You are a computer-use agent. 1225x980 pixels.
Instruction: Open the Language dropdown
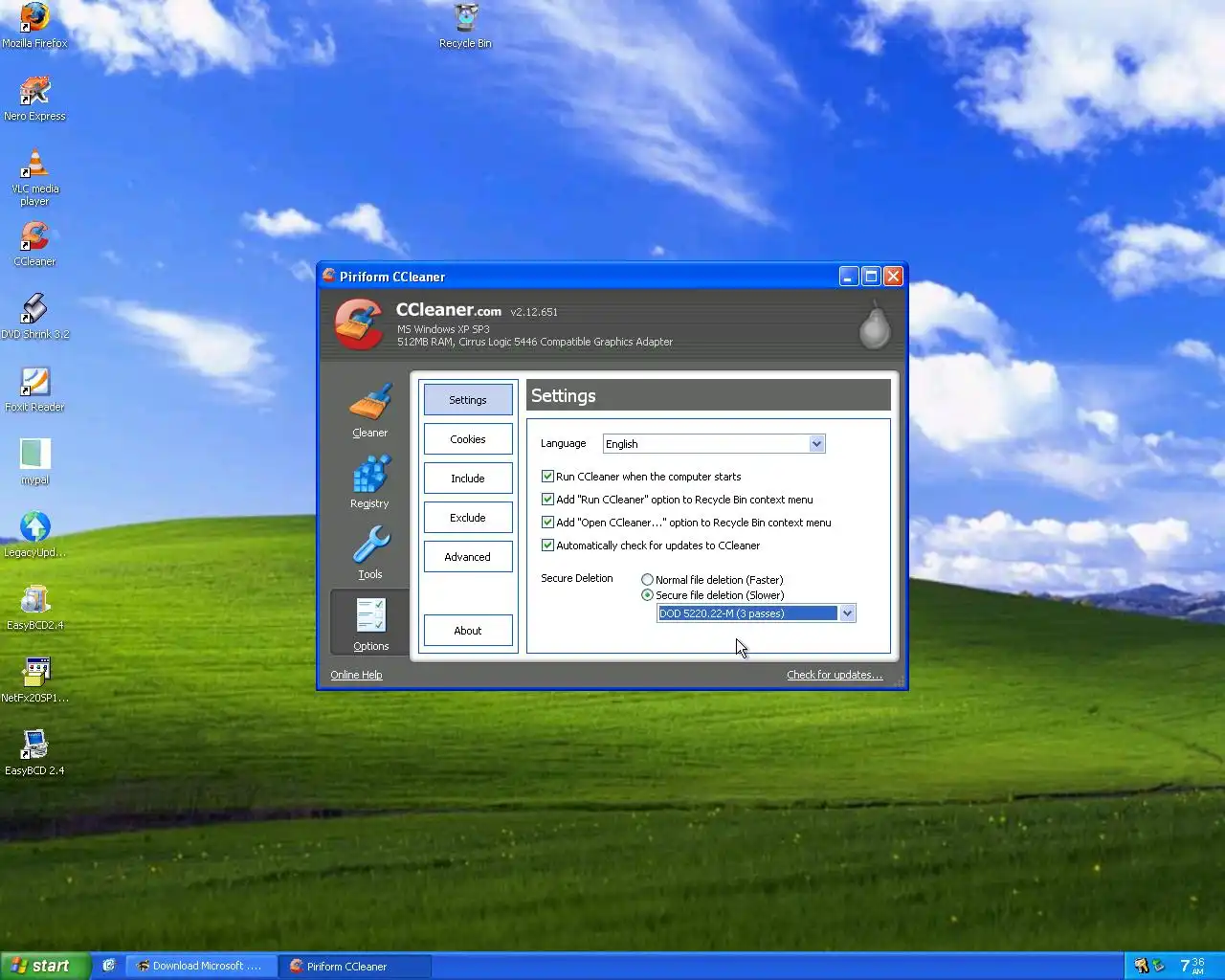point(714,444)
